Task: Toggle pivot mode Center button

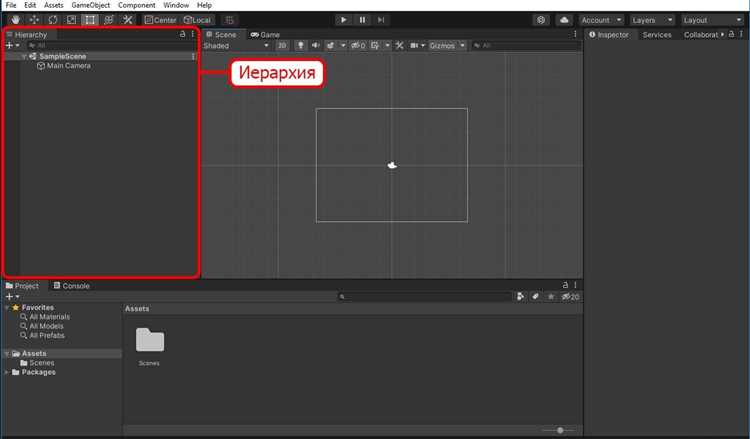Action: tap(161, 20)
